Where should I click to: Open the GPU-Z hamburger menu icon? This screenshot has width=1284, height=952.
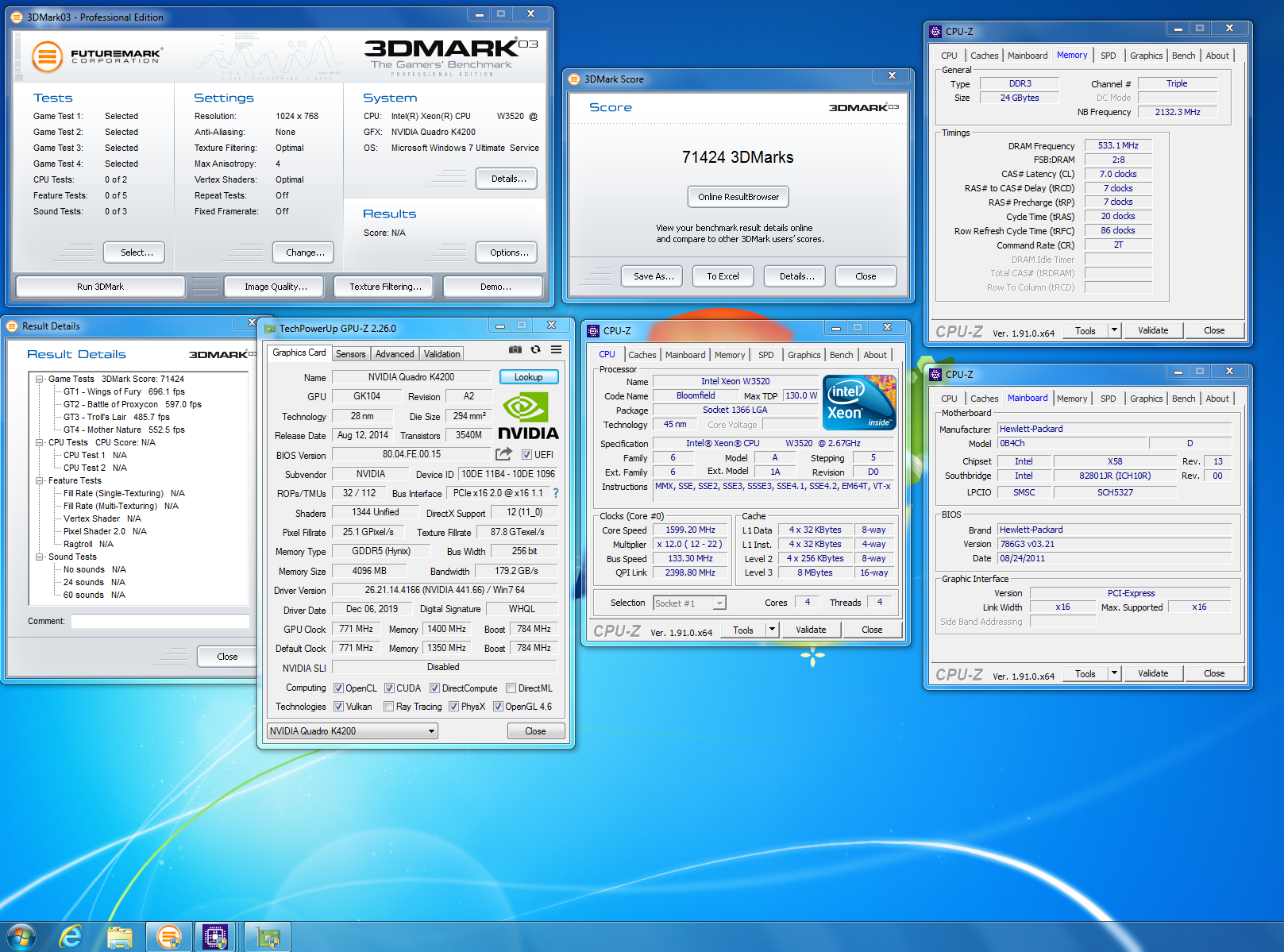(557, 349)
